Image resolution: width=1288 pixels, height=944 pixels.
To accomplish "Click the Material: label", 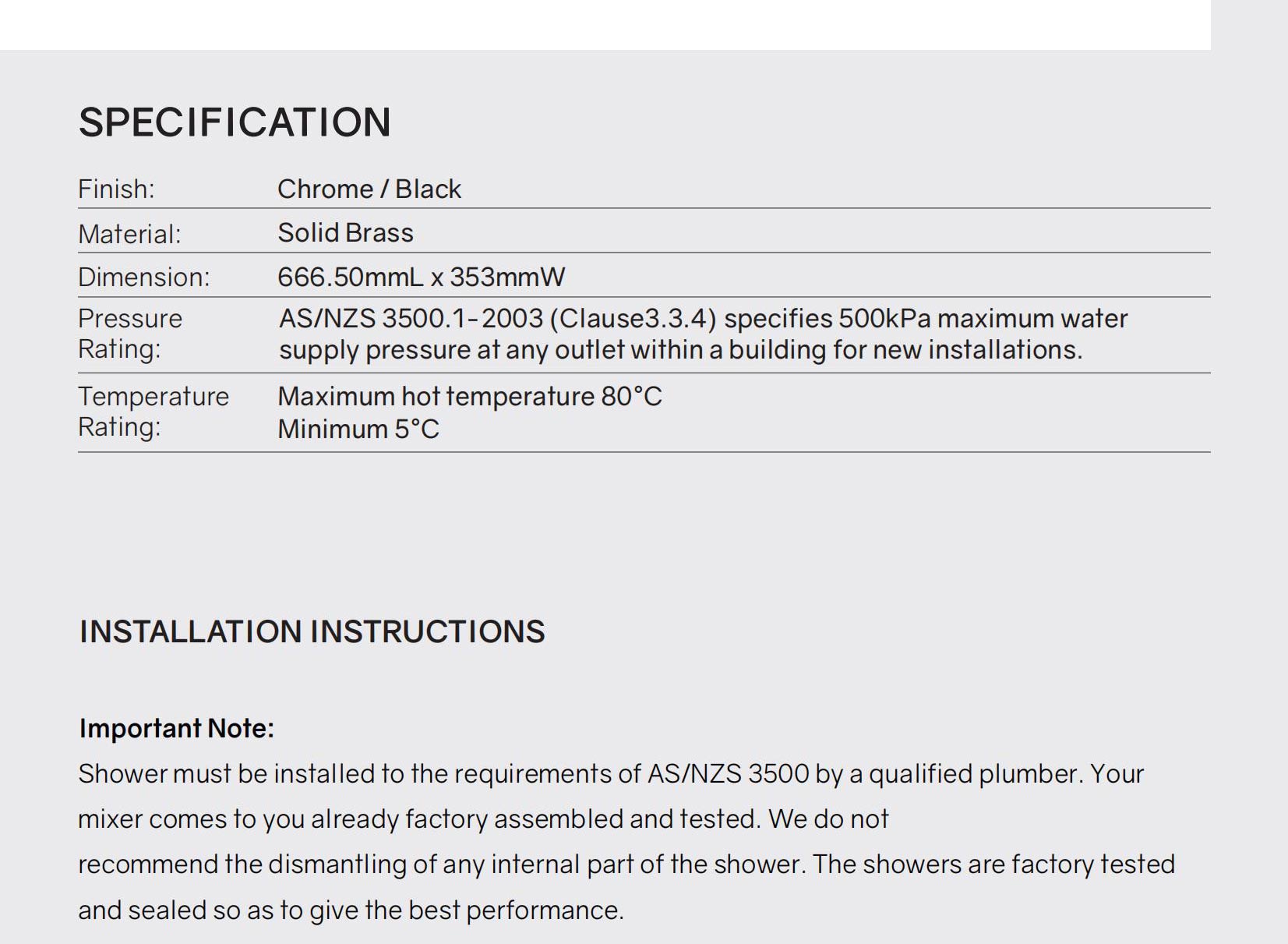I will point(129,234).
